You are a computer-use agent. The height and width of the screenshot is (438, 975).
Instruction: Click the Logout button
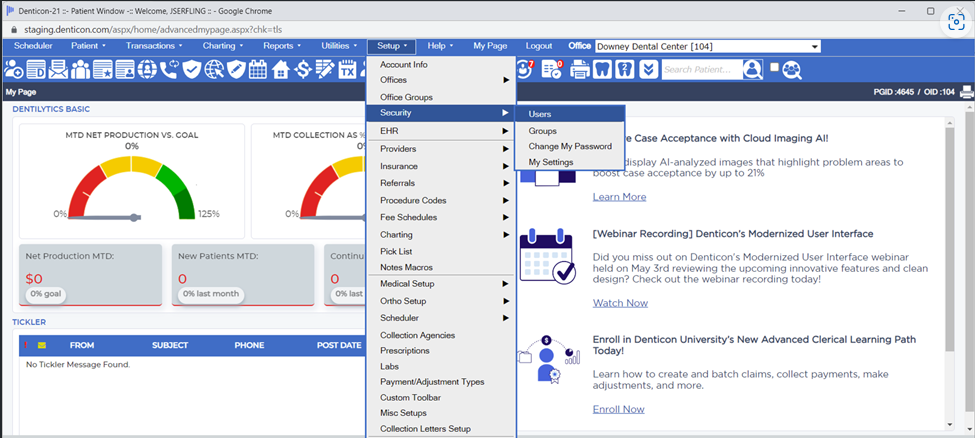[x=538, y=46]
